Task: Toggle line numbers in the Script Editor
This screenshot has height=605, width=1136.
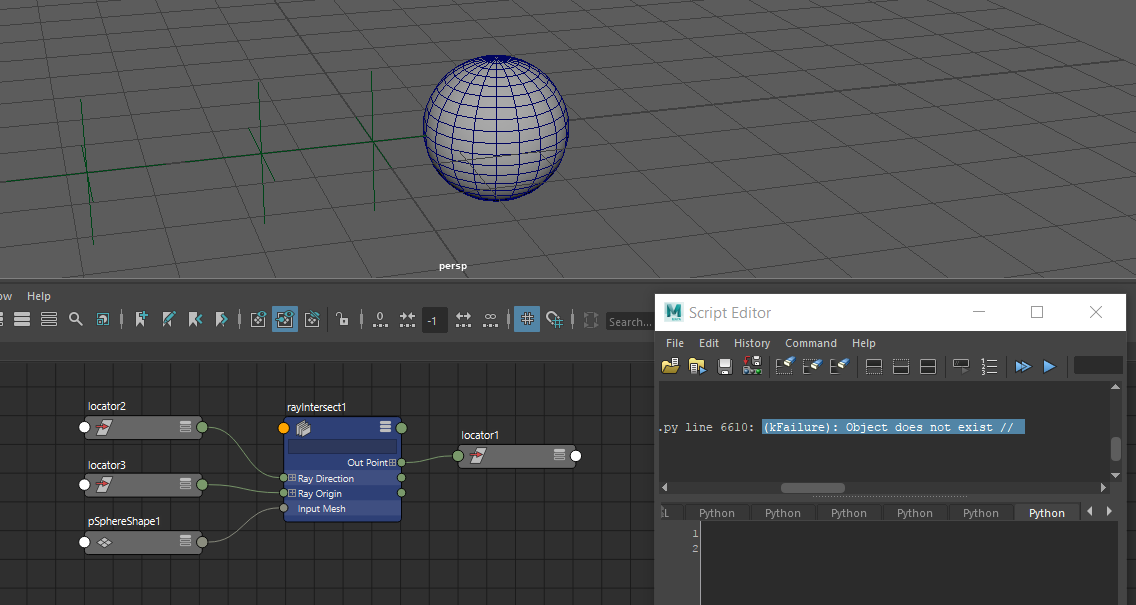Action: point(989,366)
